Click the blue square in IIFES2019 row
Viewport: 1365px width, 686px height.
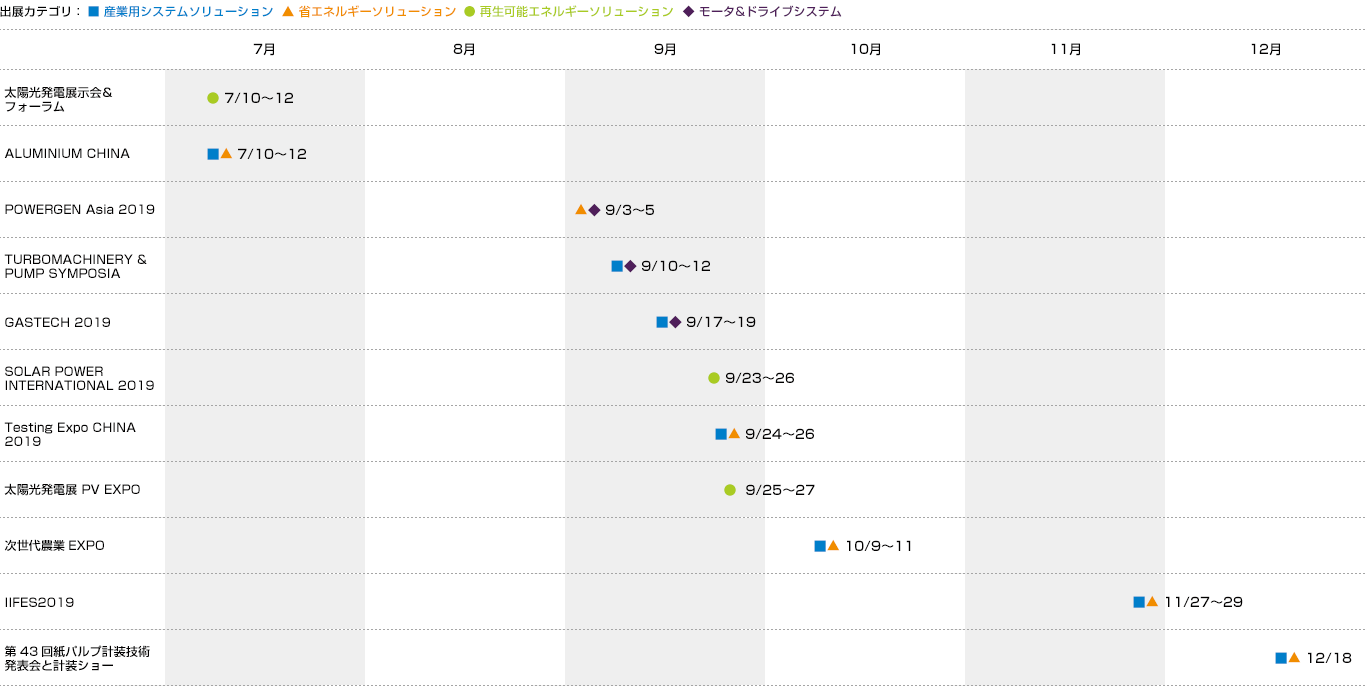1139,602
